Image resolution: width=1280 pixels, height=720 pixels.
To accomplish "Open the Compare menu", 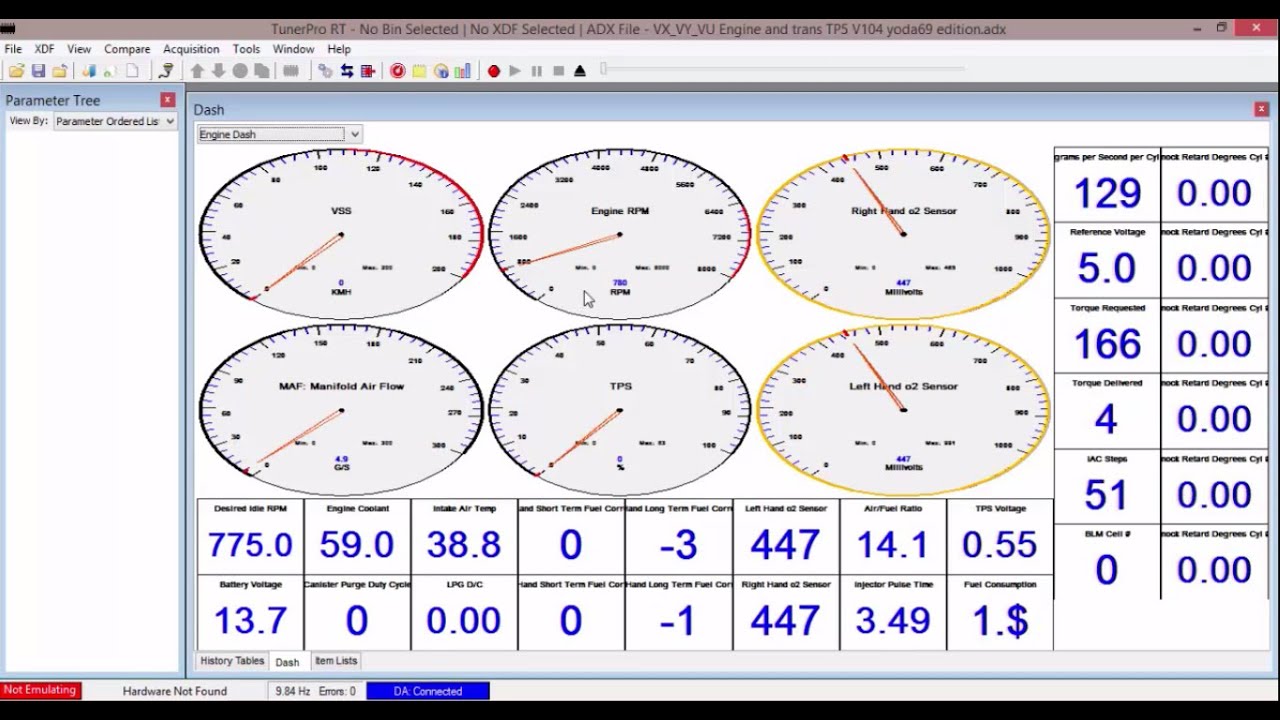I will click(x=127, y=49).
